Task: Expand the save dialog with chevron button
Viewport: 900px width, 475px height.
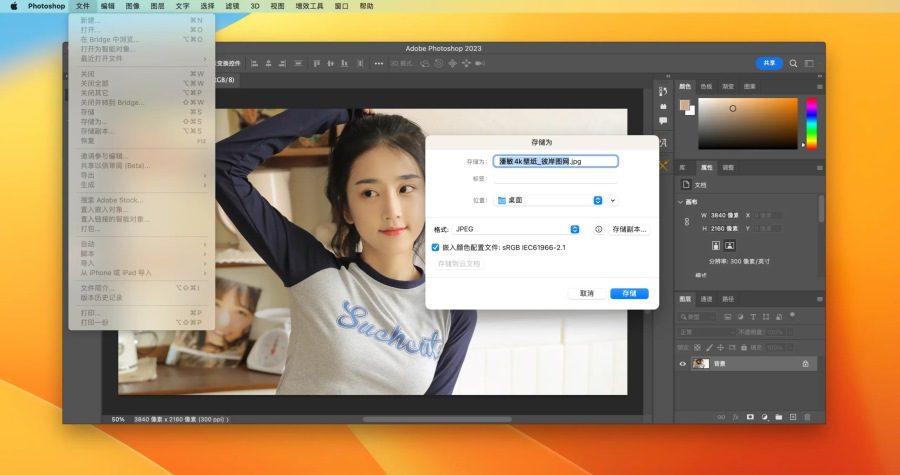Action: (613, 200)
